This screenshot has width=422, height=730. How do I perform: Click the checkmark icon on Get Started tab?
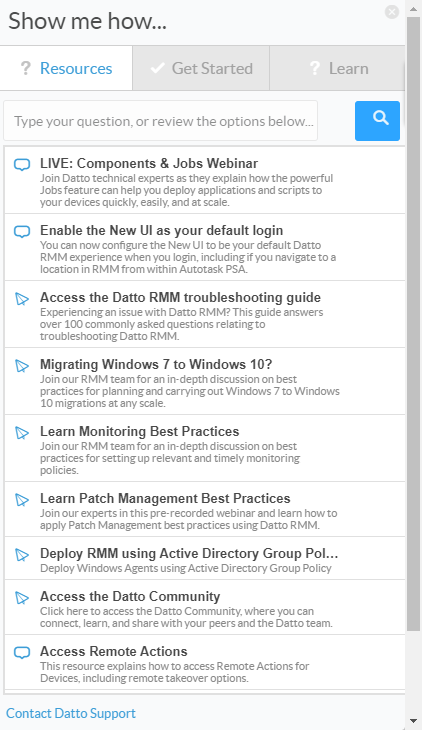tap(157, 68)
